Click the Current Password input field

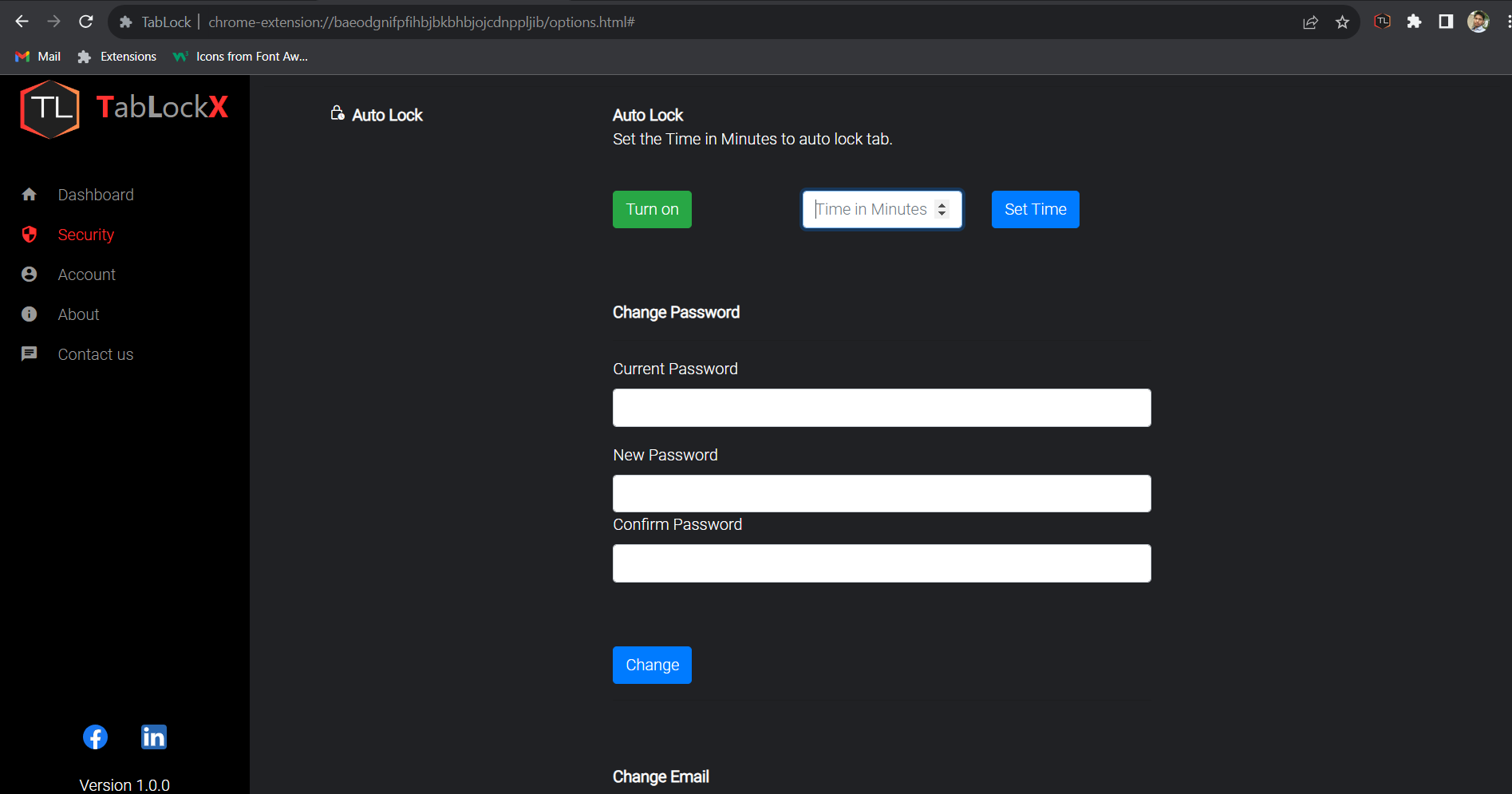[881, 407]
